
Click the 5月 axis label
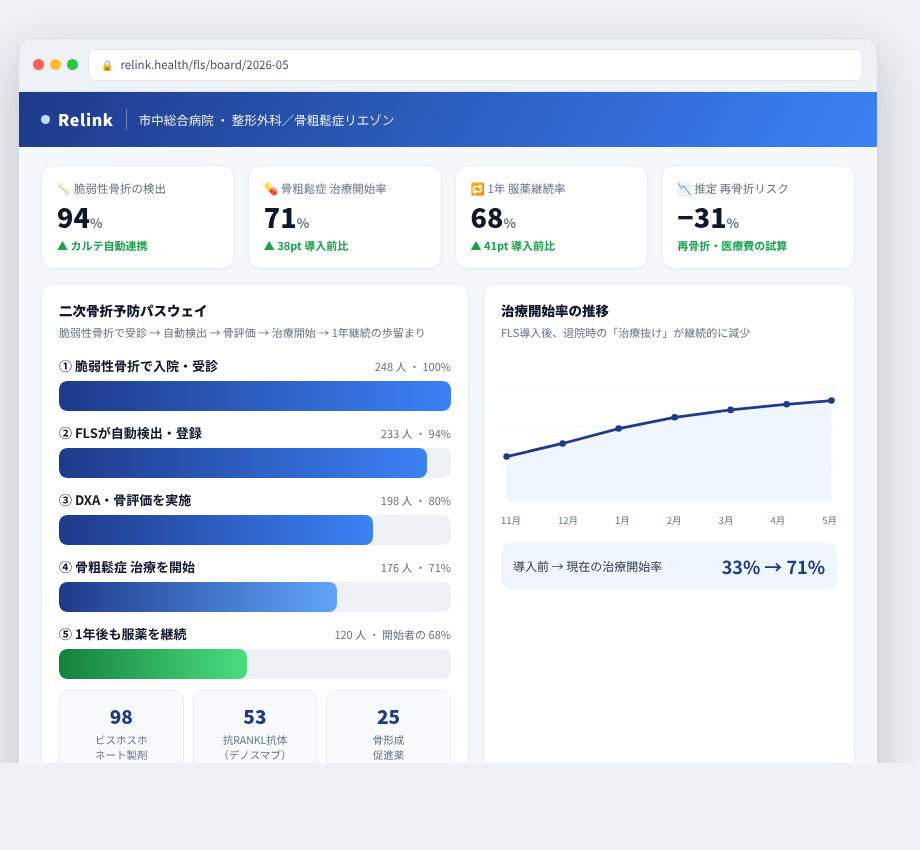829,520
